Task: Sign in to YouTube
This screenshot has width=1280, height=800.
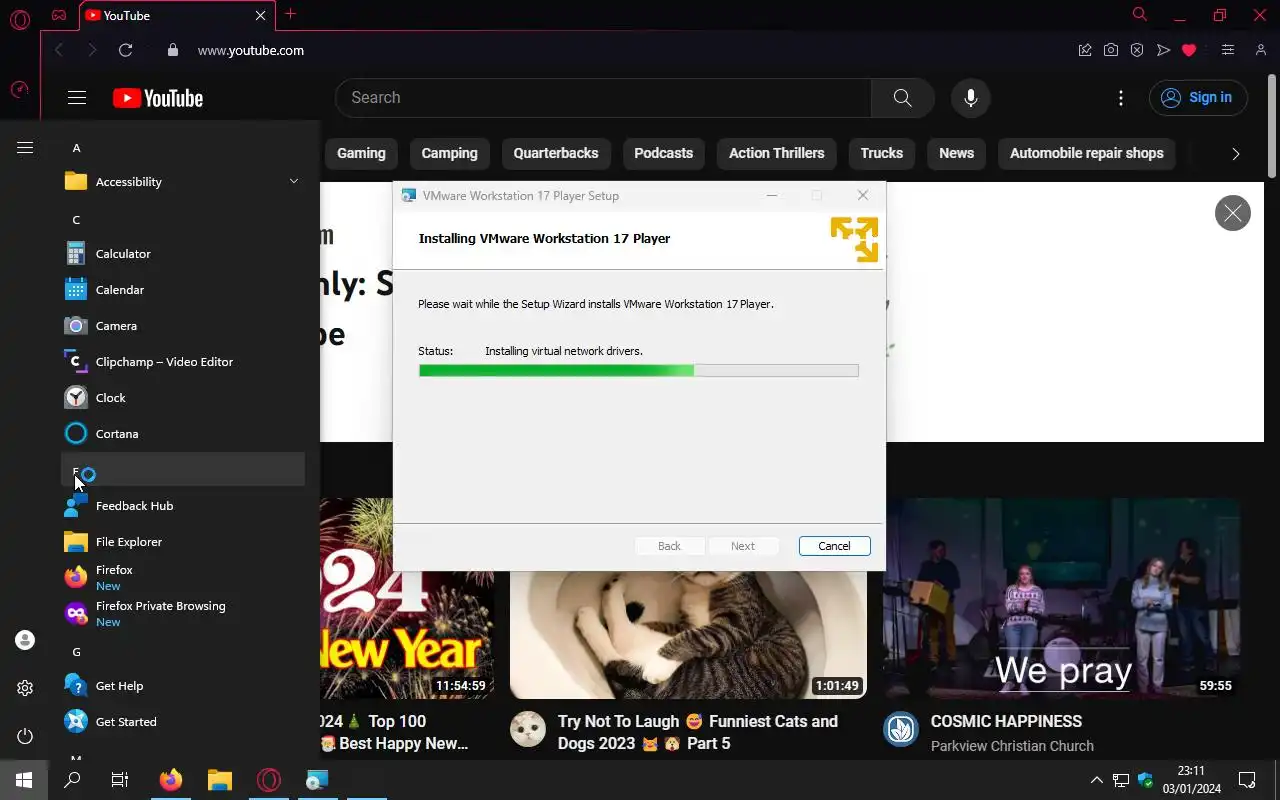Action: coord(1198,98)
